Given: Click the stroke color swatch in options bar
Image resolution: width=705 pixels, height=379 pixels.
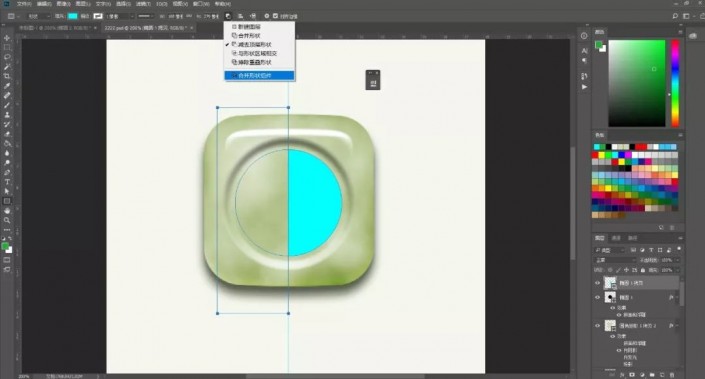Looking at the screenshot, I should coord(98,16).
